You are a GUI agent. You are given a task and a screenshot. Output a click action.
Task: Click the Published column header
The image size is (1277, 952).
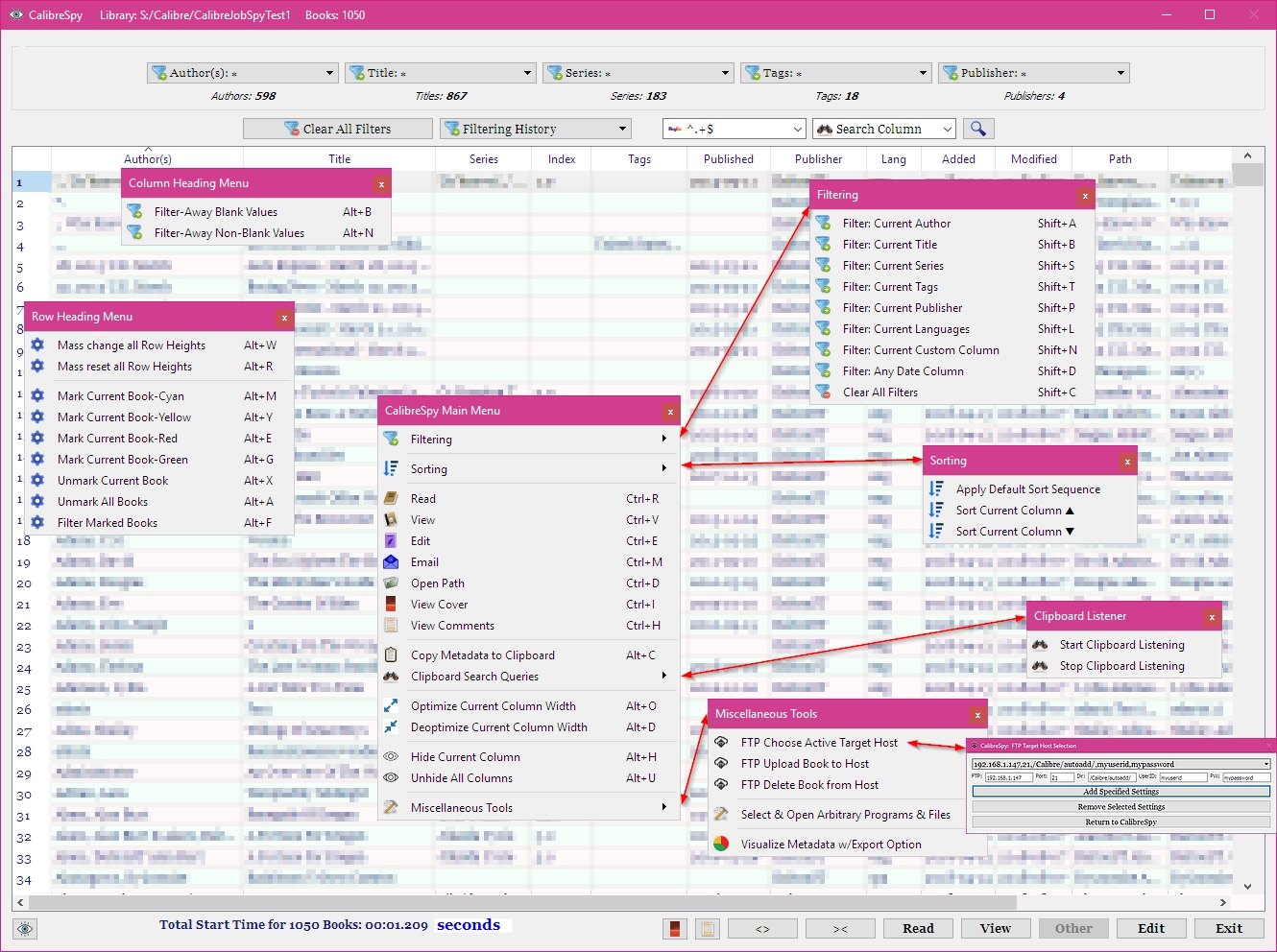(729, 159)
